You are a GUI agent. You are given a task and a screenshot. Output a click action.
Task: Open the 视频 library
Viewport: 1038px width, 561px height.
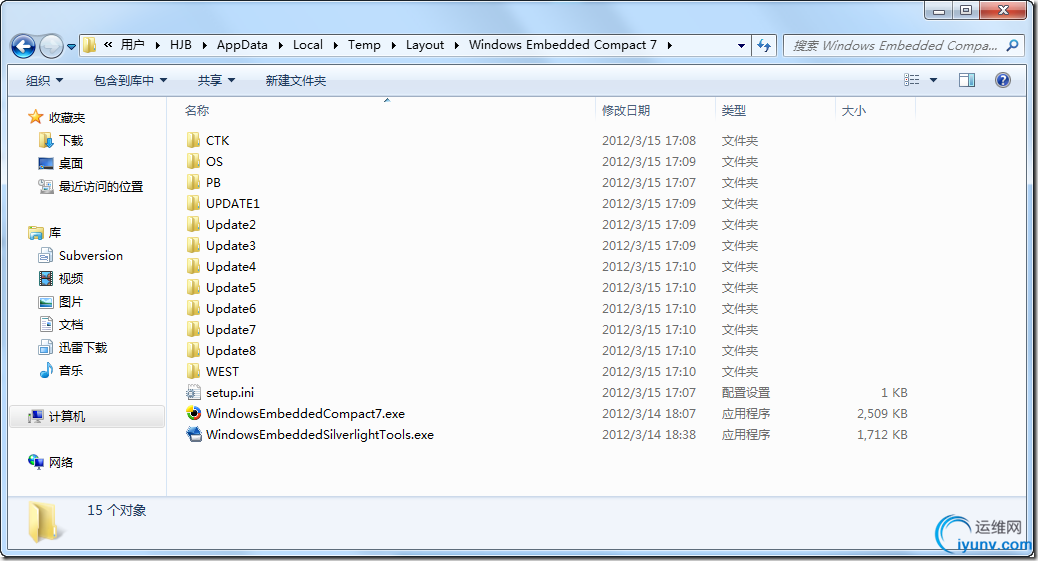coord(61,278)
